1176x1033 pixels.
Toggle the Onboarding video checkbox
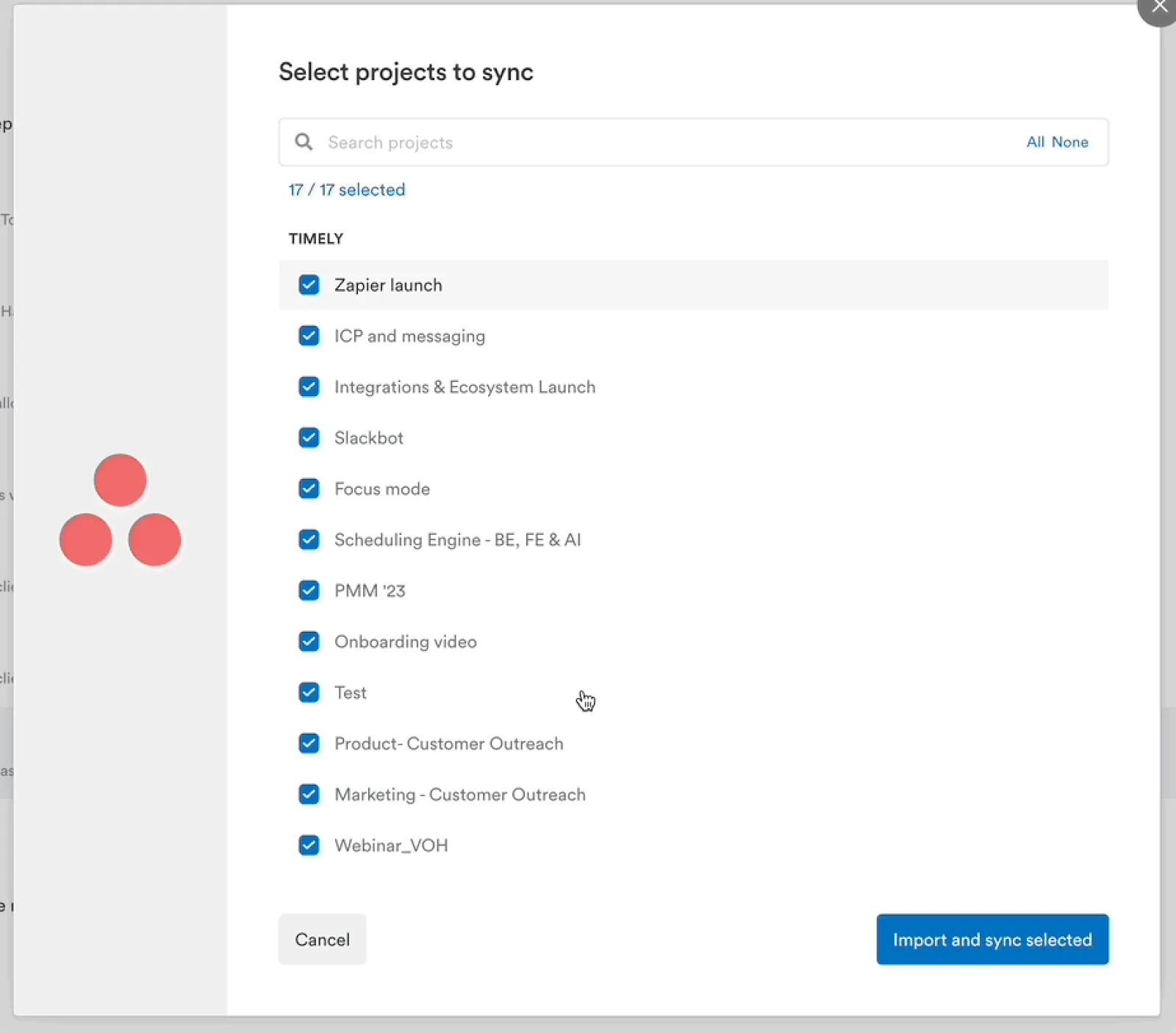click(309, 641)
